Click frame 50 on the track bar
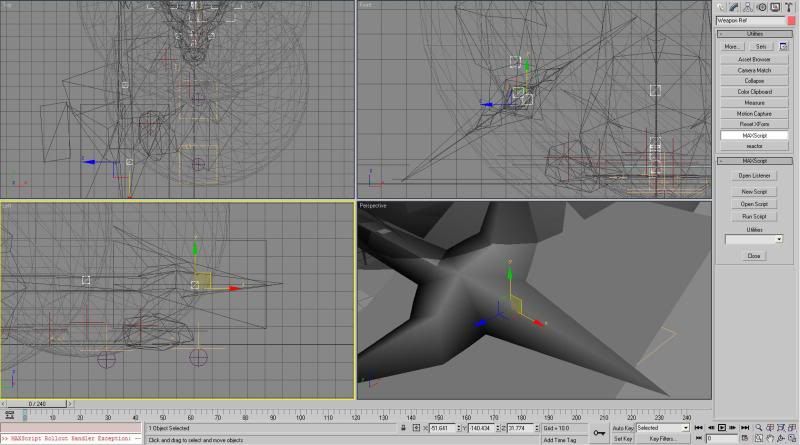800x445 pixels. tap(163, 417)
